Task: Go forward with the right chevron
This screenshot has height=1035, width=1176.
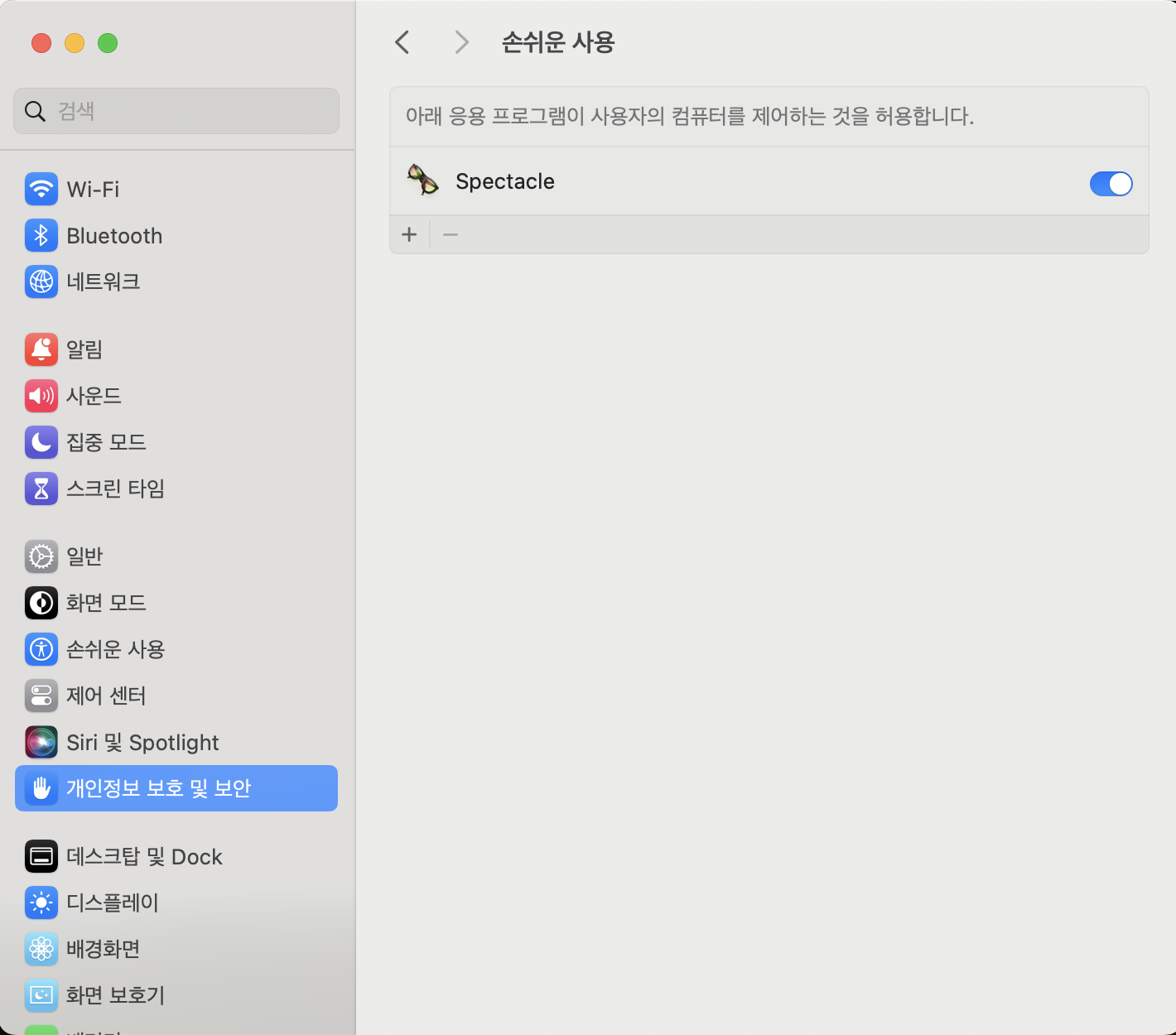Action: pos(462,42)
